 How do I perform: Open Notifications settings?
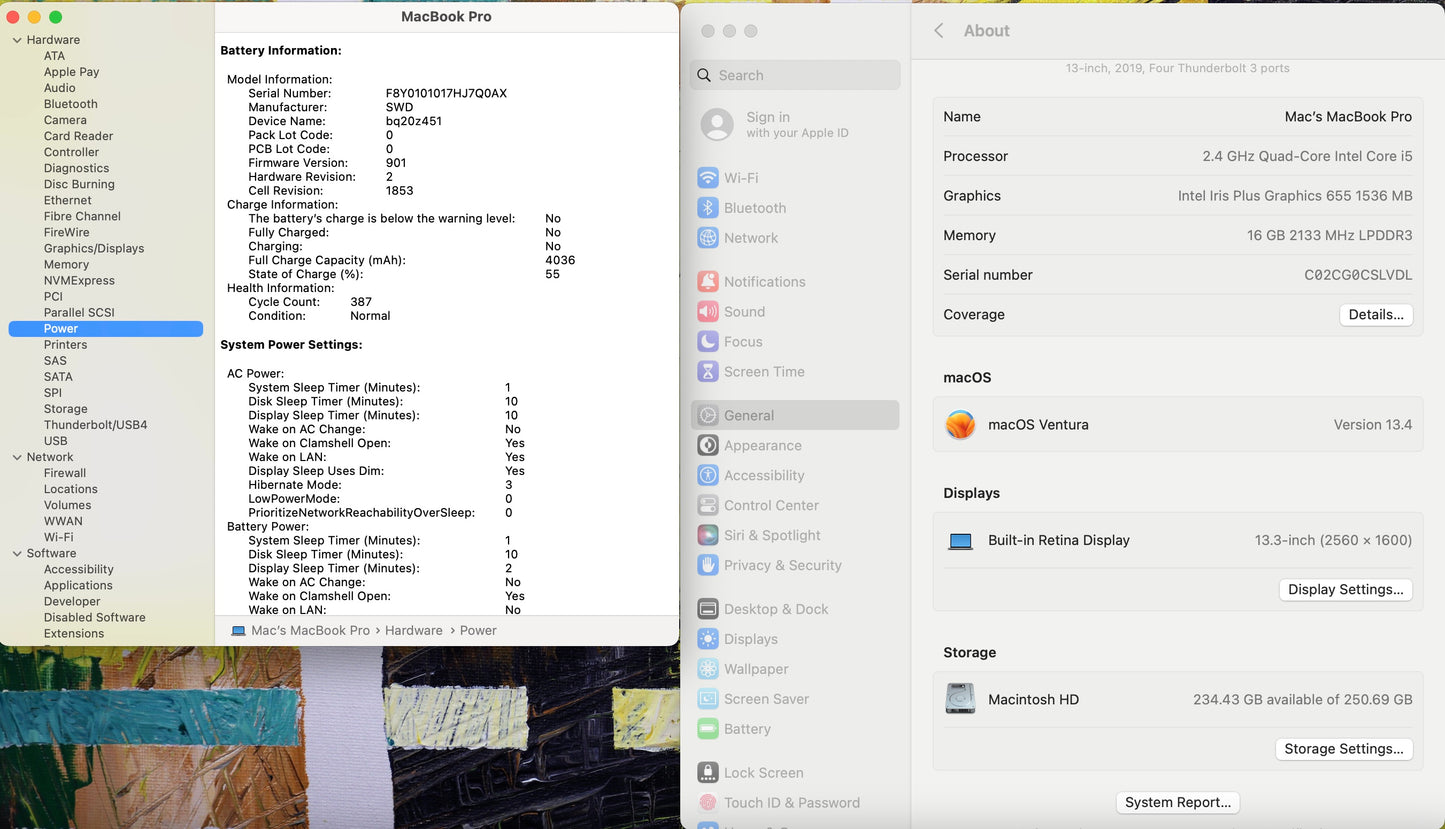[764, 281]
